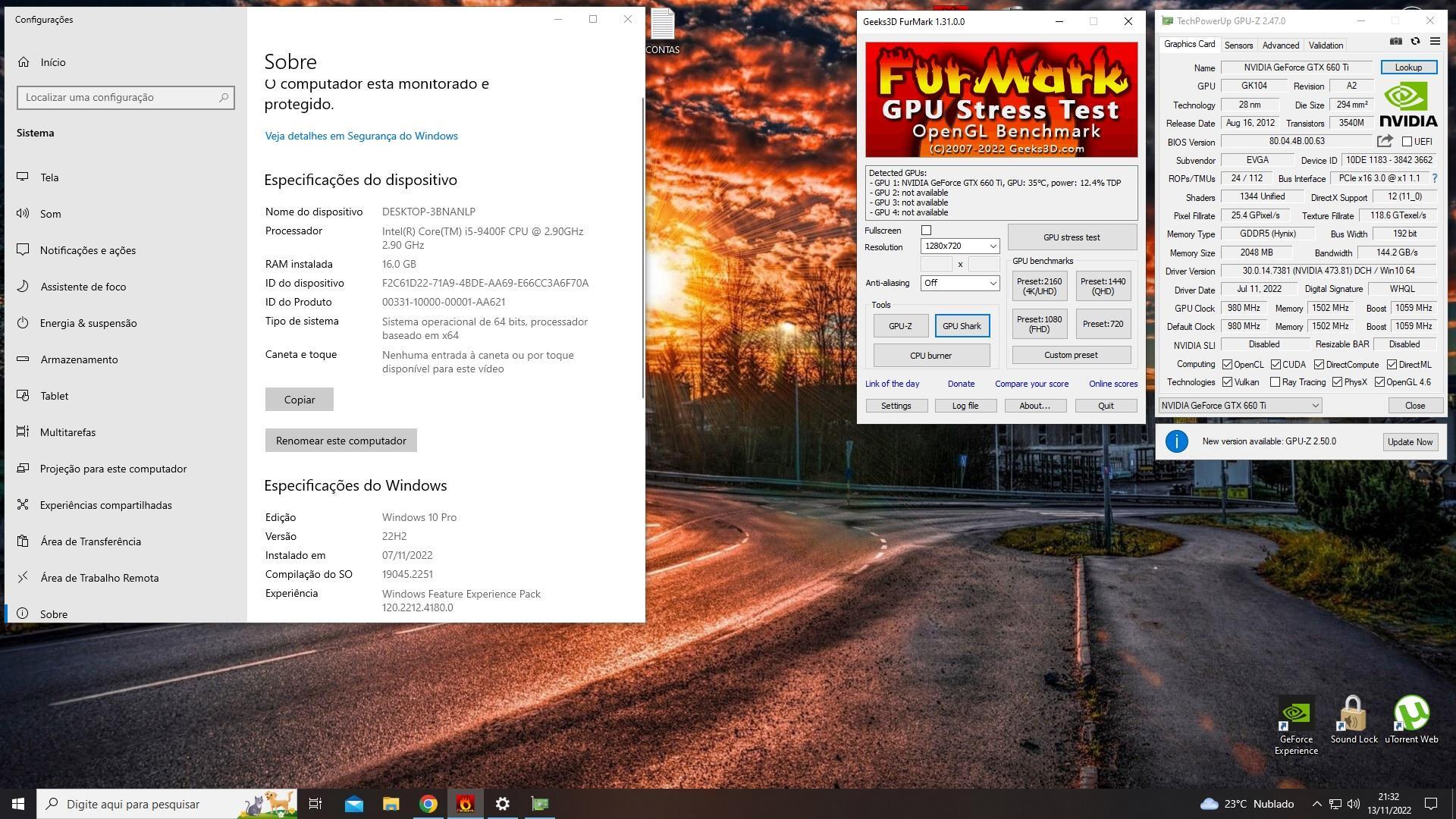This screenshot has height=819, width=1456.
Task: Select Sobre in settings sidebar
Action: pos(125,613)
